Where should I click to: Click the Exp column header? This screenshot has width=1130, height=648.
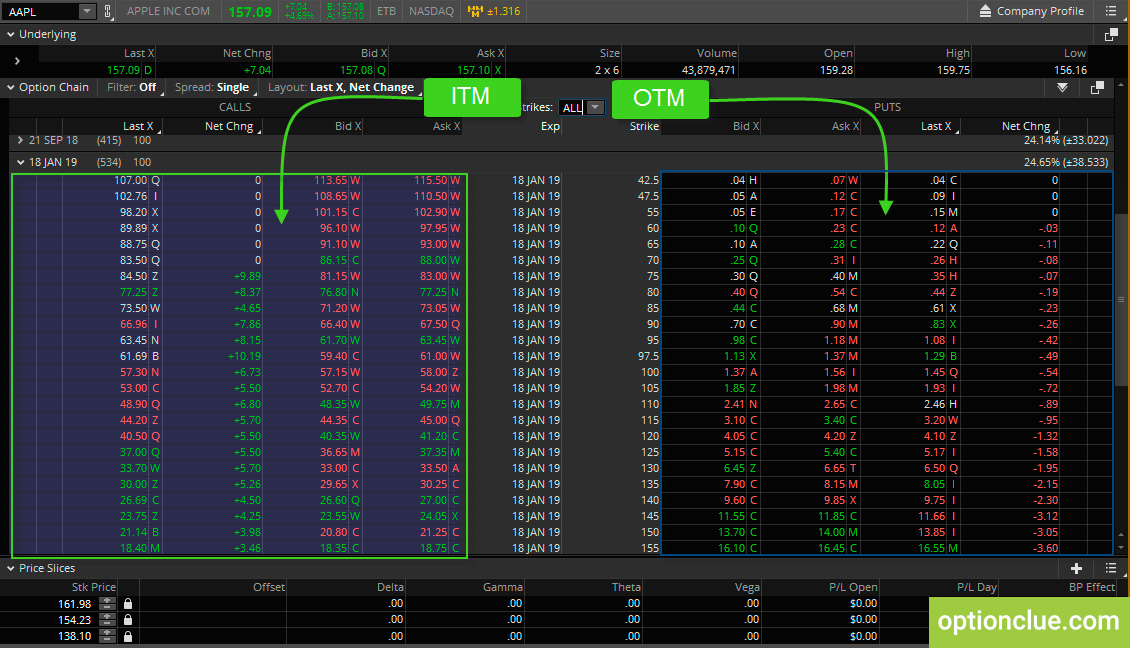coord(551,126)
